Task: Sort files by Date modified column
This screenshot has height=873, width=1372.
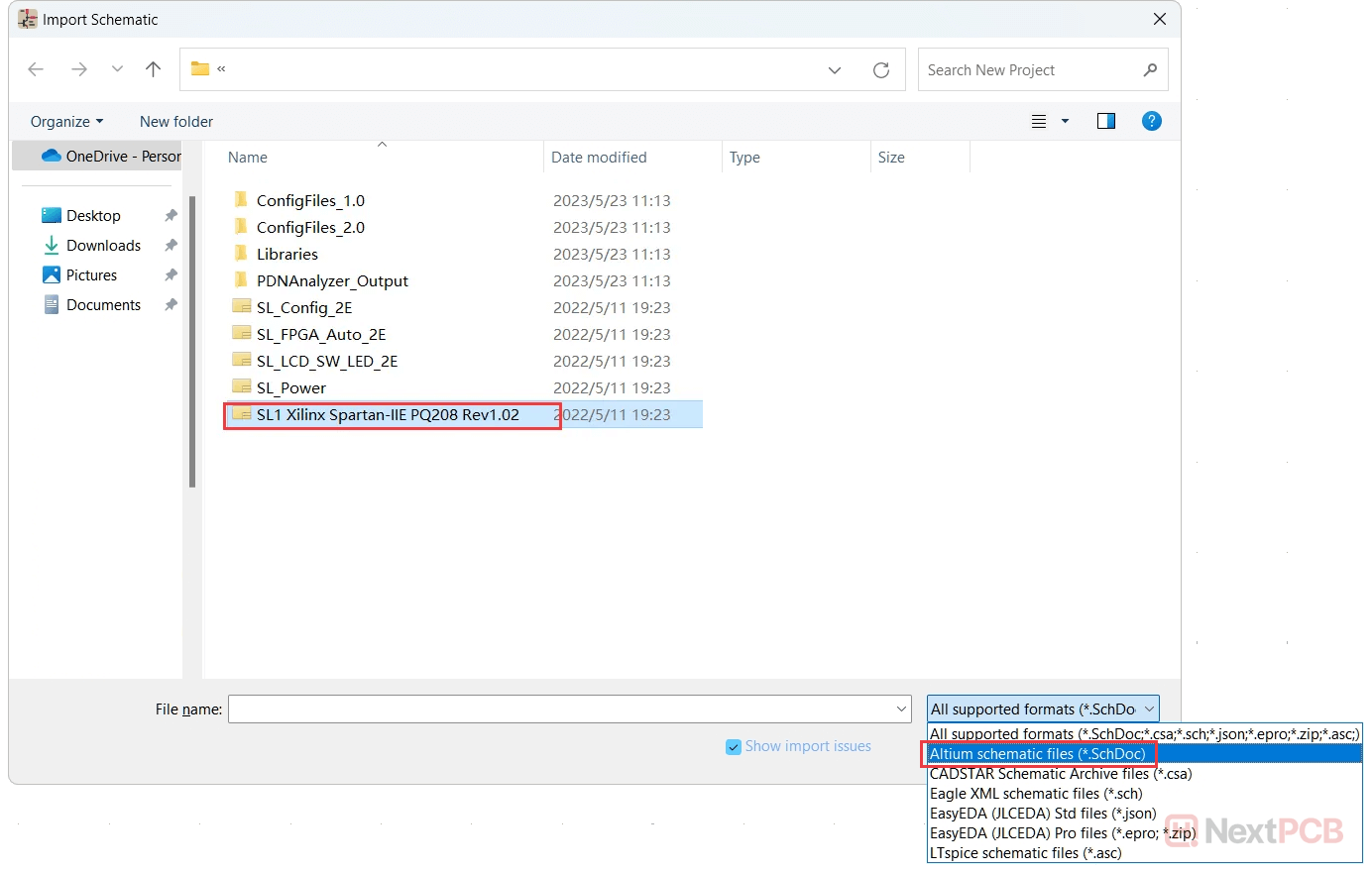Action: click(x=599, y=158)
